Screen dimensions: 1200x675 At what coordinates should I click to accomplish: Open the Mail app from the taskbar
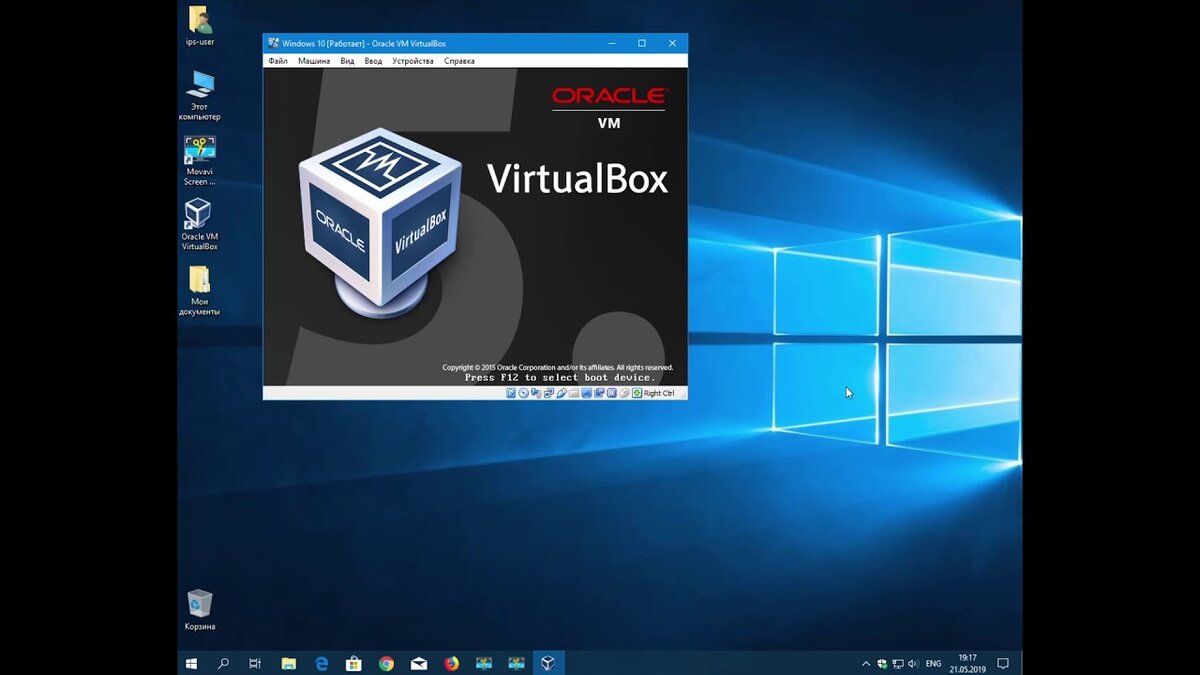coord(418,663)
